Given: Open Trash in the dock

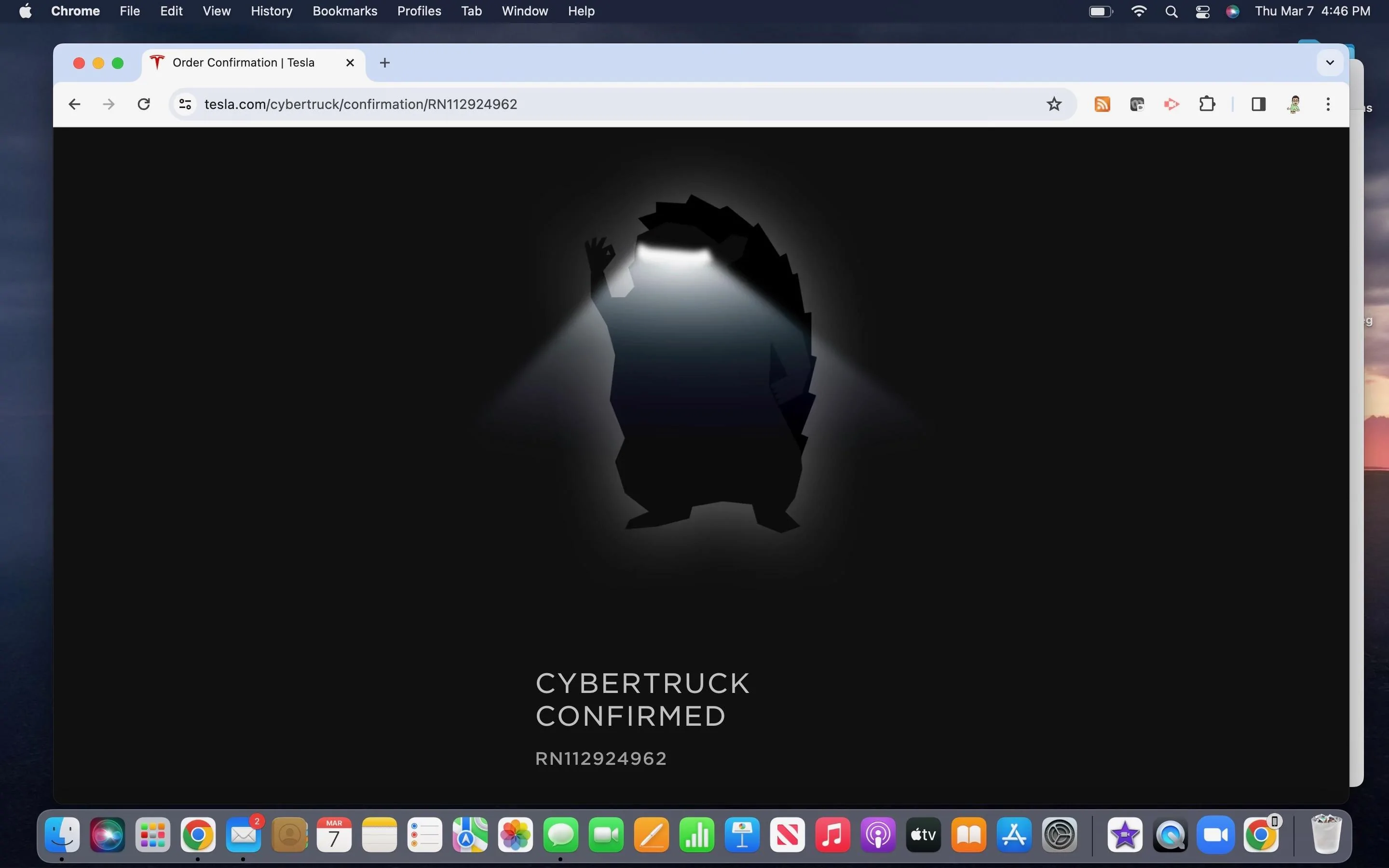Looking at the screenshot, I should pos(1326,834).
